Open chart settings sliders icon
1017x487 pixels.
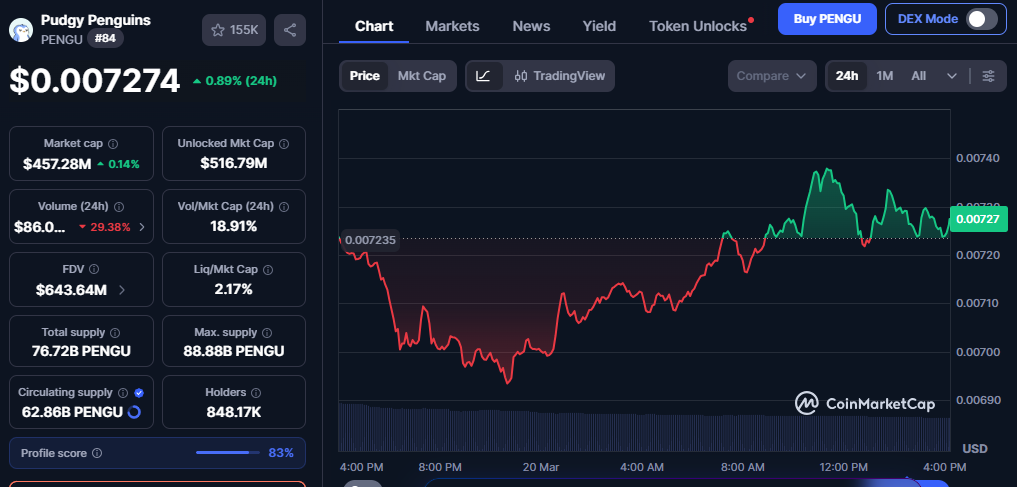pos(988,76)
